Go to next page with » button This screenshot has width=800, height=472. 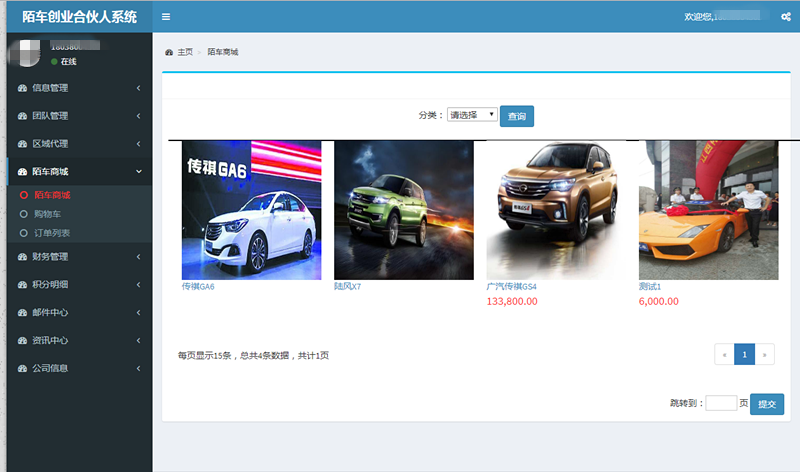(764, 355)
